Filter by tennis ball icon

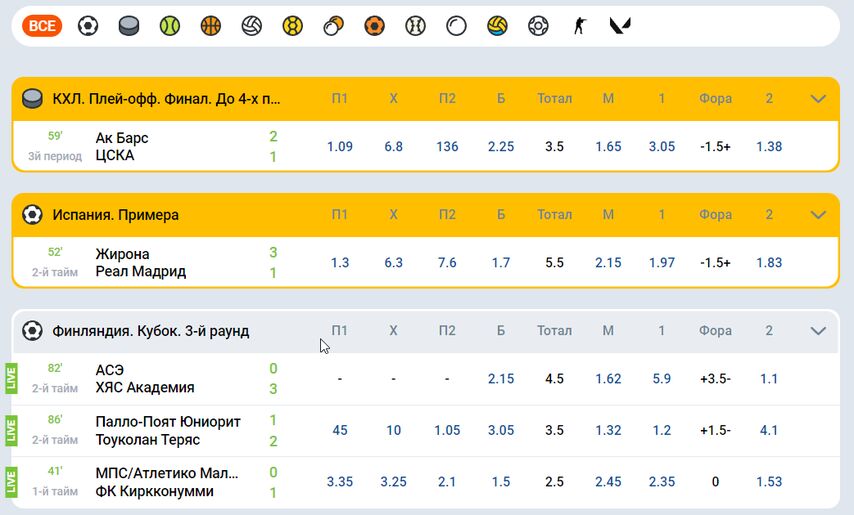pyautogui.click(x=170, y=26)
